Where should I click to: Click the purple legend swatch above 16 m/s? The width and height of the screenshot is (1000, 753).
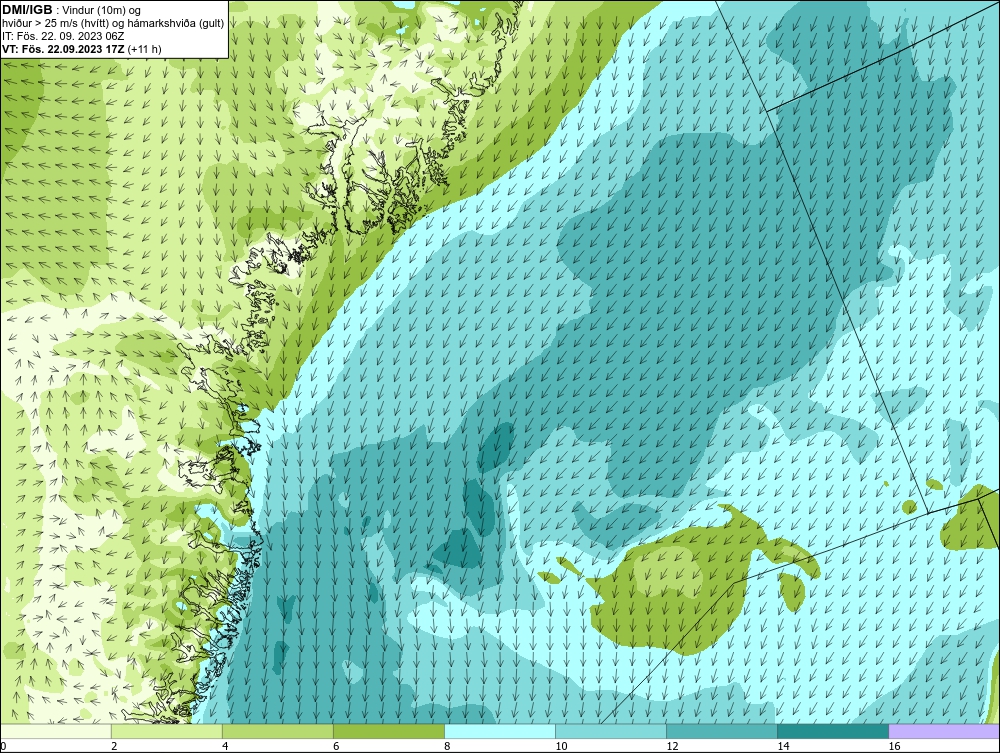tap(944, 731)
